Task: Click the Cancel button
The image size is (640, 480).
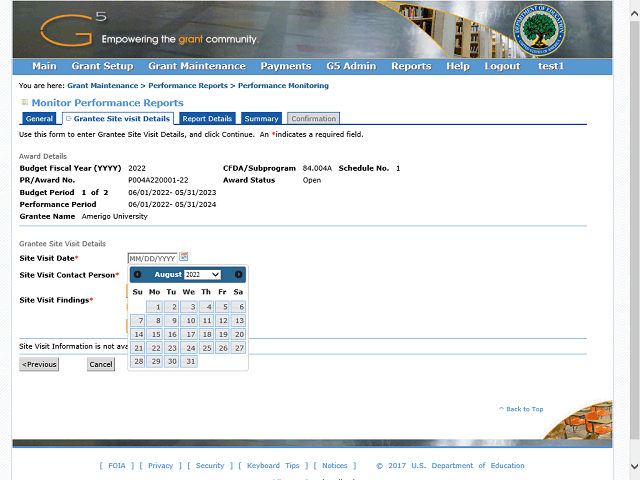Action: (x=101, y=364)
